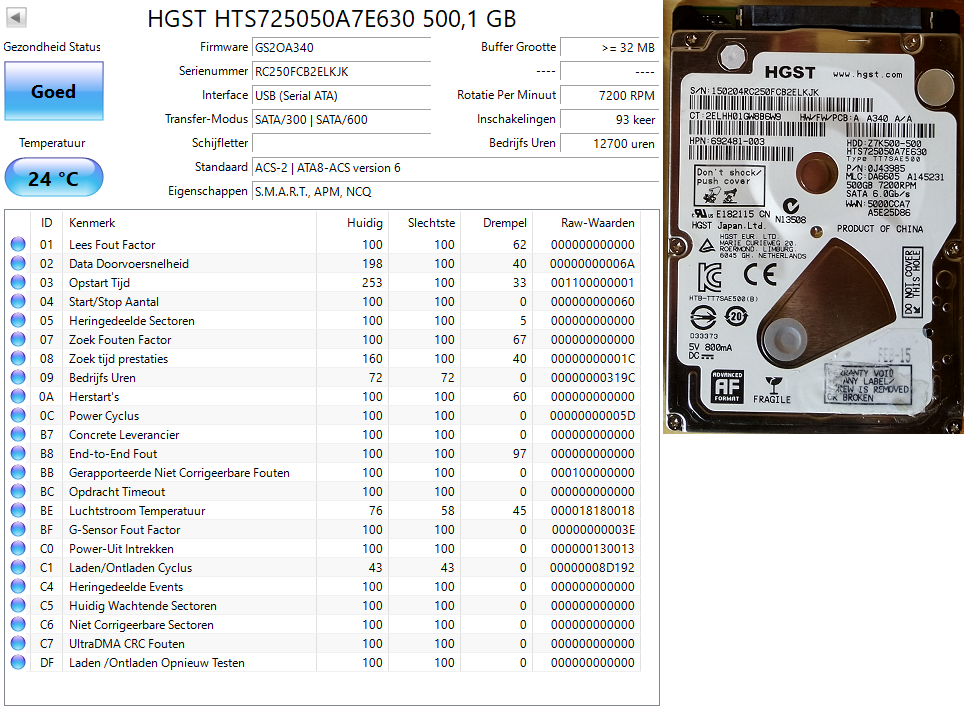This screenshot has height=709, width=964.
Task: Click the Interface field USB (Serial ATA)
Action: [341, 96]
